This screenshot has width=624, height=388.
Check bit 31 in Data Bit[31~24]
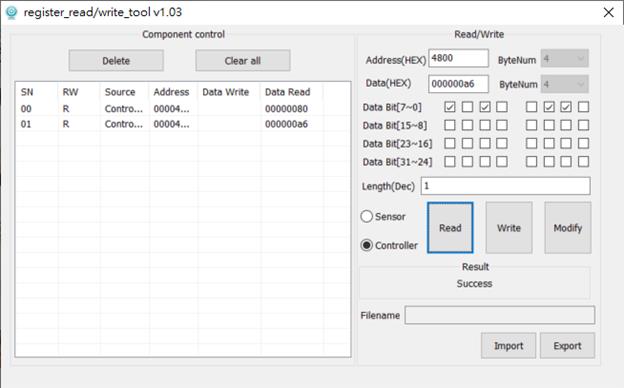coord(450,162)
